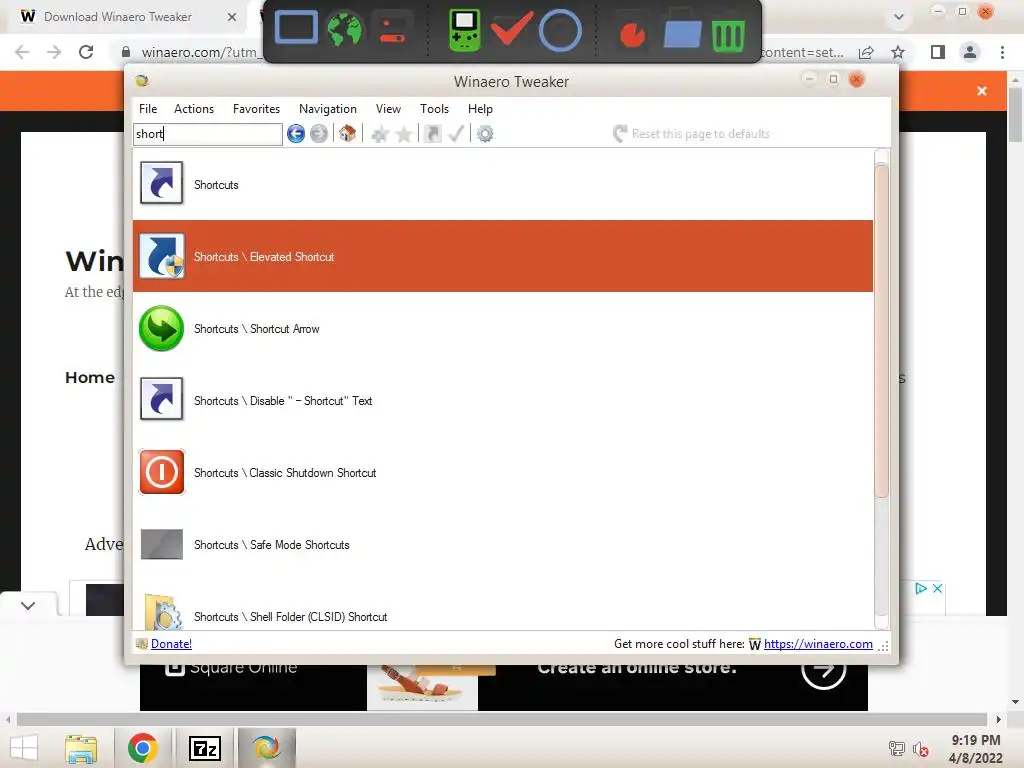Select Shortcuts \ Shell Folder (CLSID) Shortcut text
This screenshot has width=1024, height=768.
[291, 616]
